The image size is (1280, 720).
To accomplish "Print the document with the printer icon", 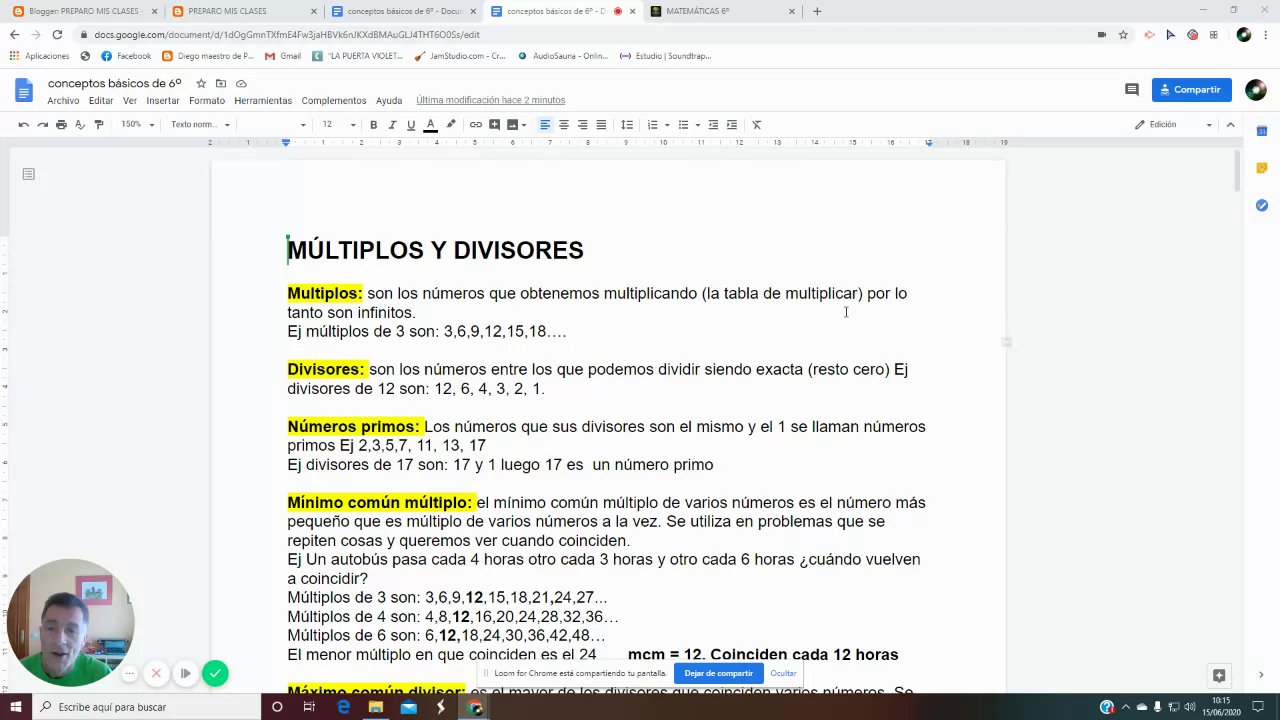I will pyautogui.click(x=61, y=125).
